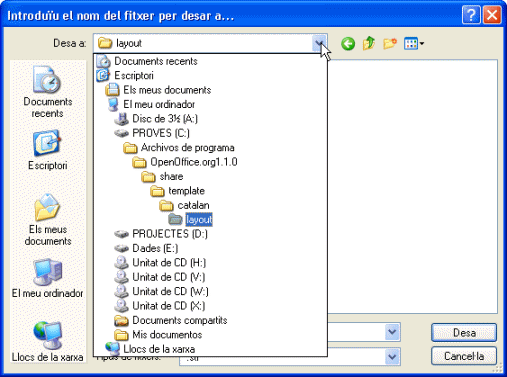This screenshot has height=377, width=507.
Task: Open Llocs de la xarxa in places bar
Action: (x=47, y=342)
